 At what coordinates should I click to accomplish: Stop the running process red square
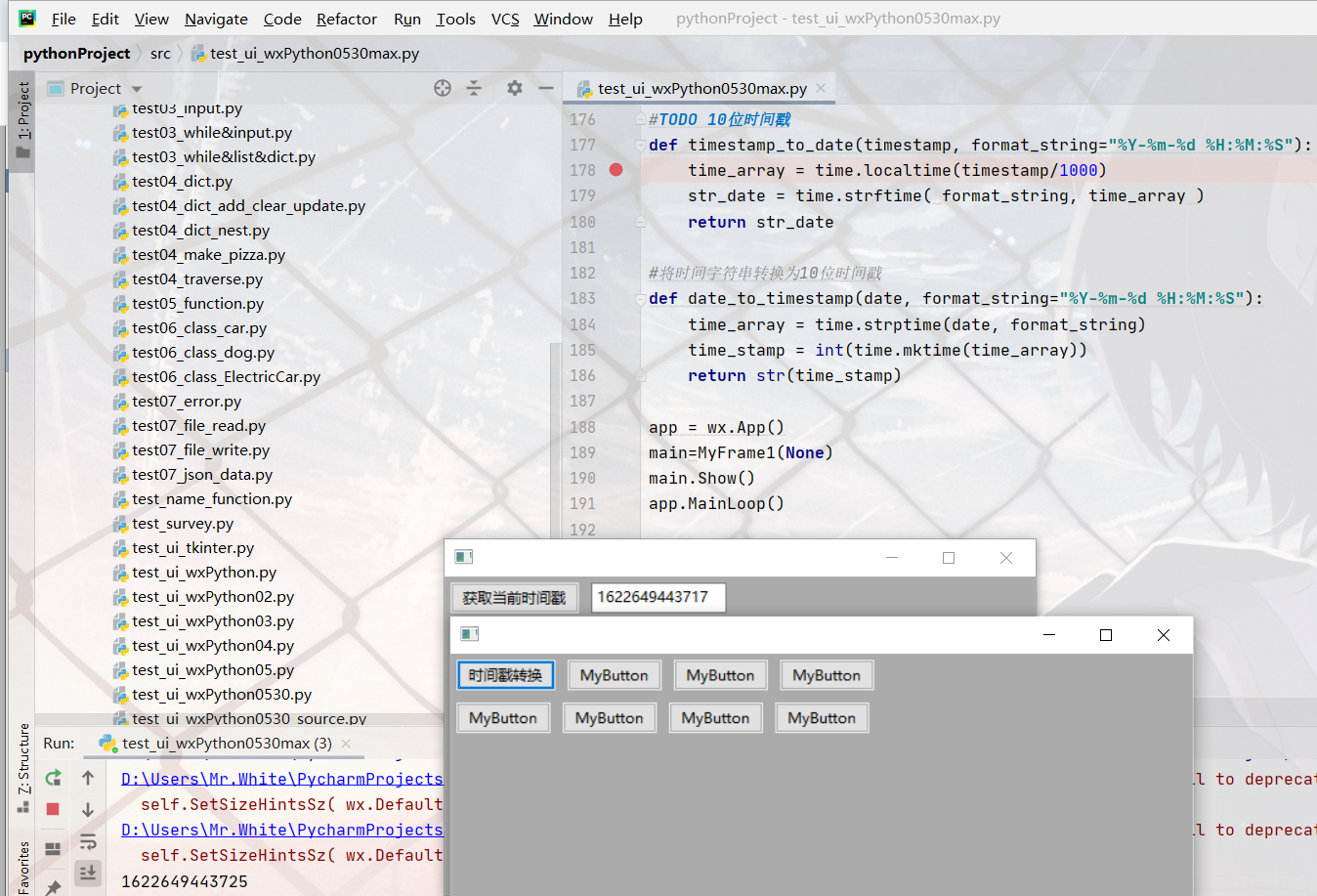(x=53, y=809)
